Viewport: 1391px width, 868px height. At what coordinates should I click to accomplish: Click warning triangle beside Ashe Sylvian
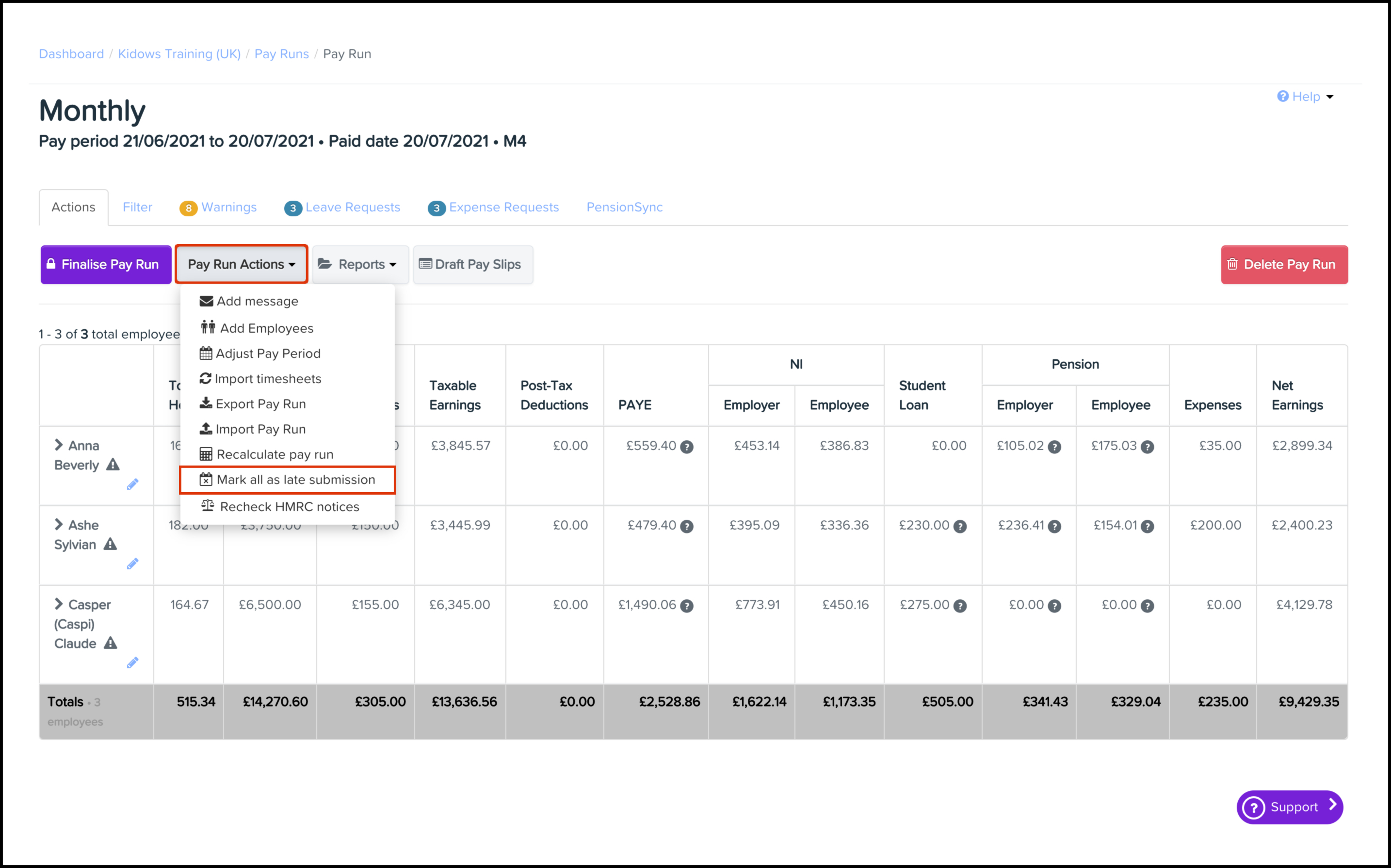pos(110,544)
